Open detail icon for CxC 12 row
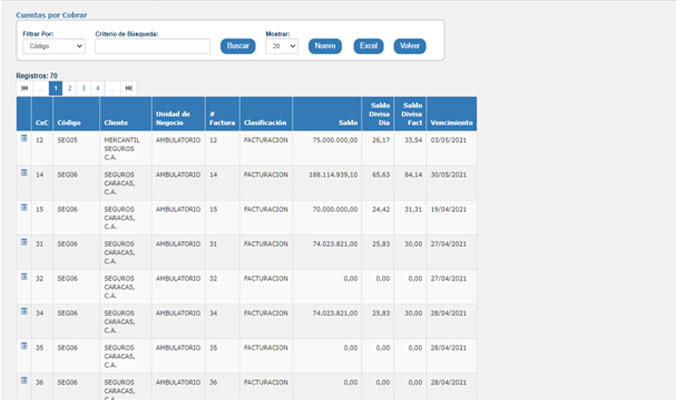Viewport: 676px width, 400px height. [x=24, y=139]
